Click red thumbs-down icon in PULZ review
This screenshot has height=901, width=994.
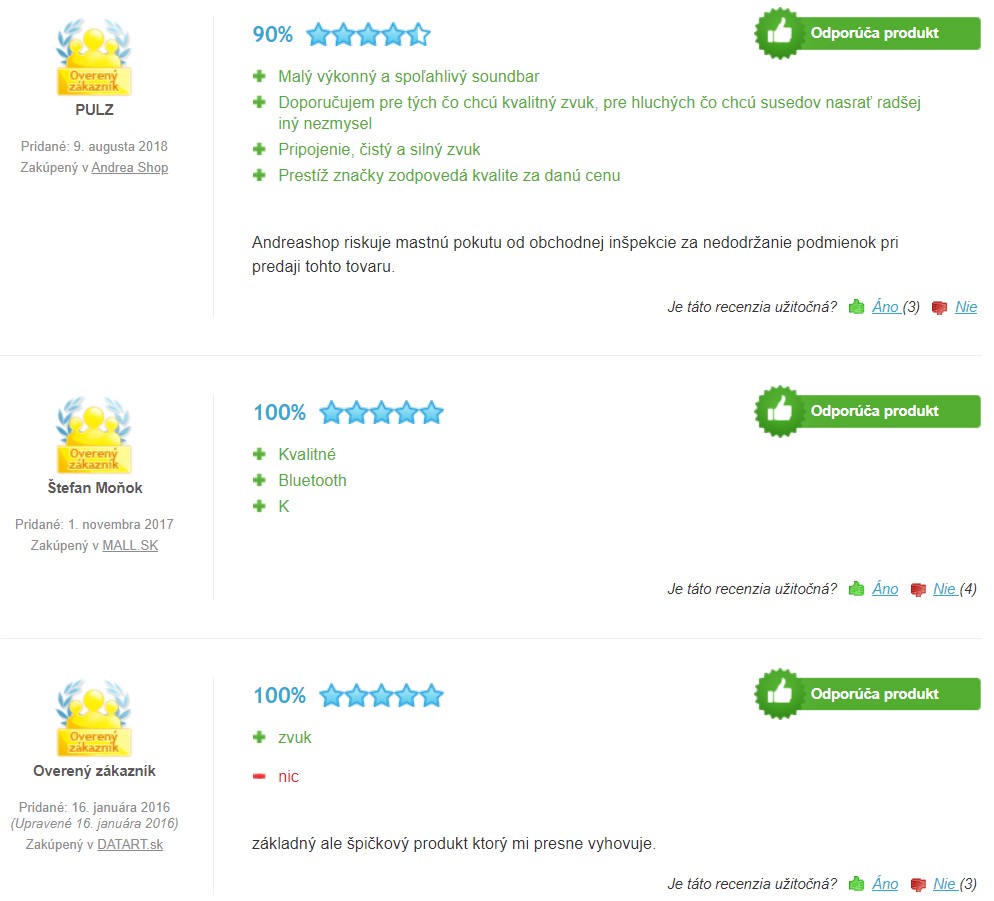coord(939,308)
